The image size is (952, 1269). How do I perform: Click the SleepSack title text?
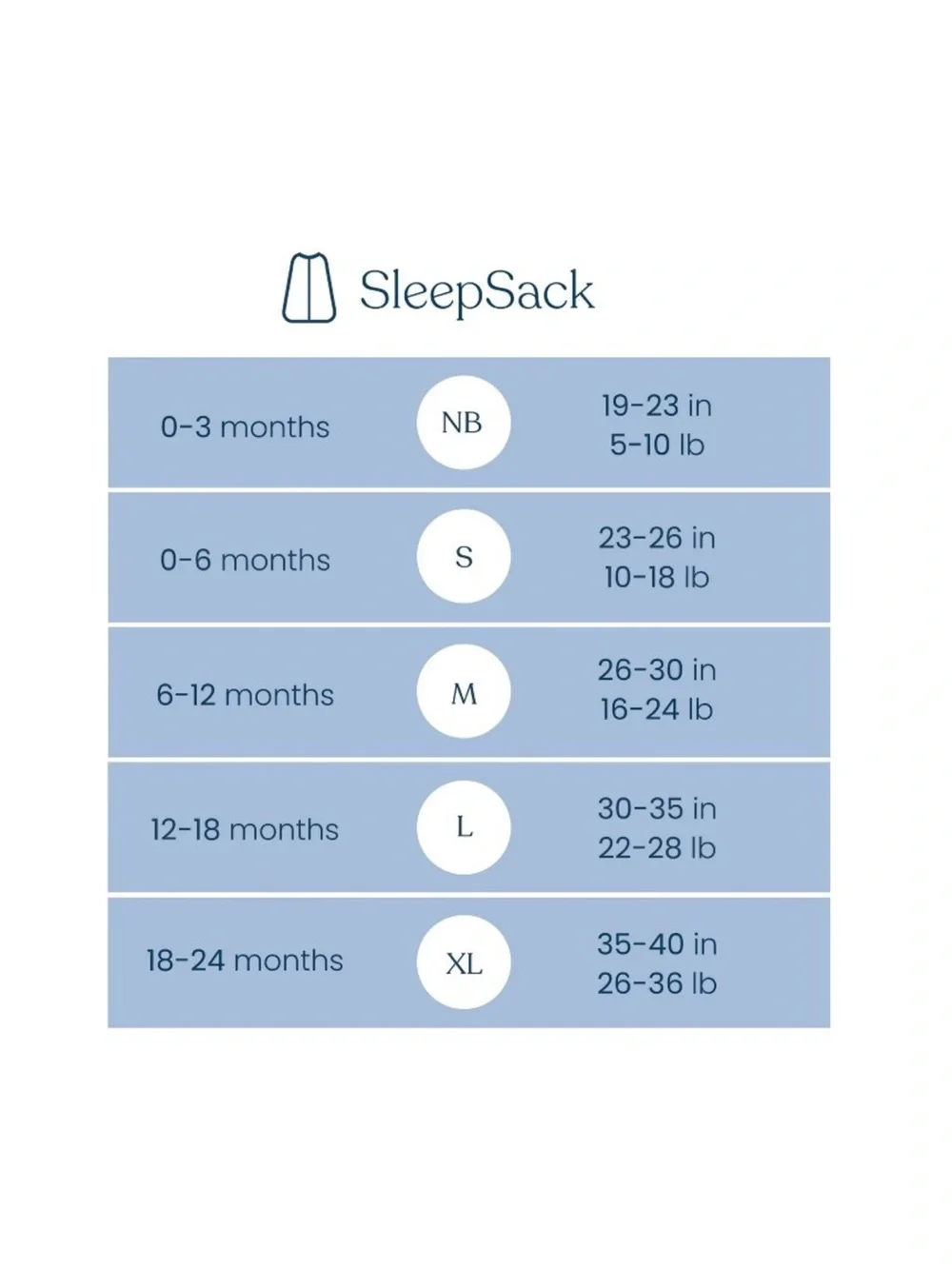[x=477, y=291]
